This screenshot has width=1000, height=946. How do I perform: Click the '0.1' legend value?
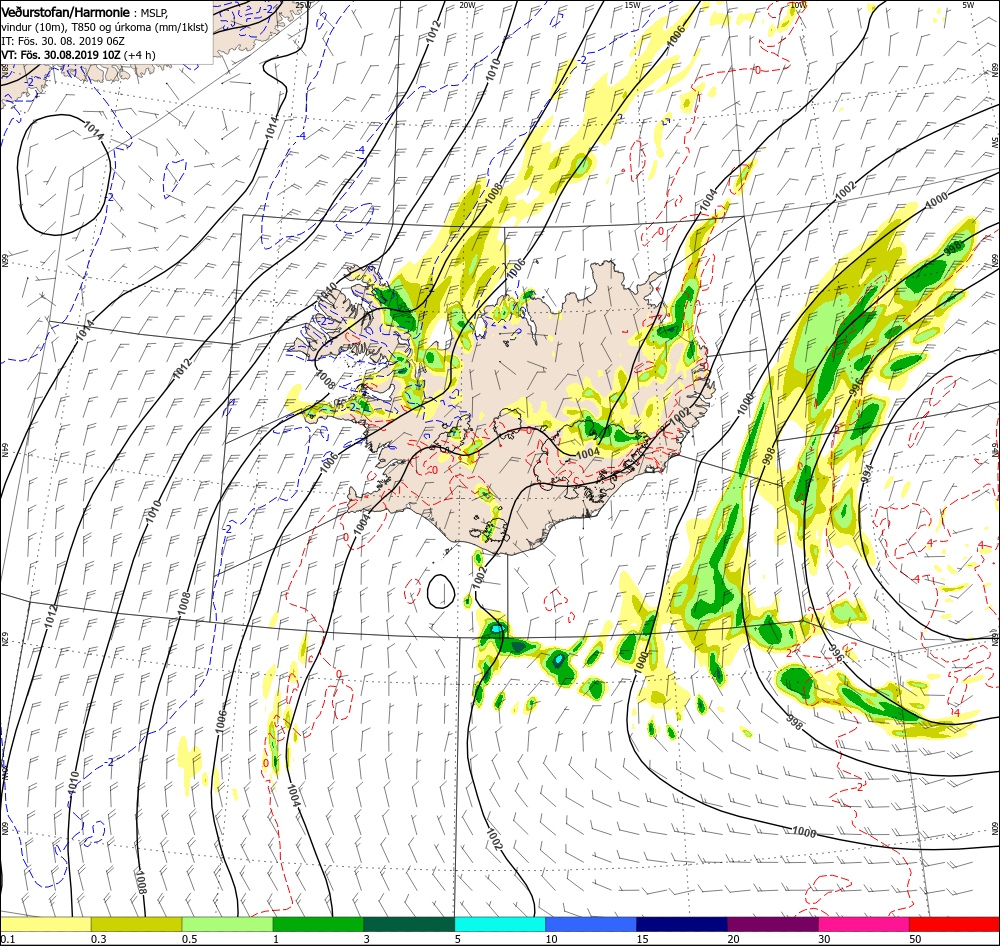pyautogui.click(x=8, y=939)
